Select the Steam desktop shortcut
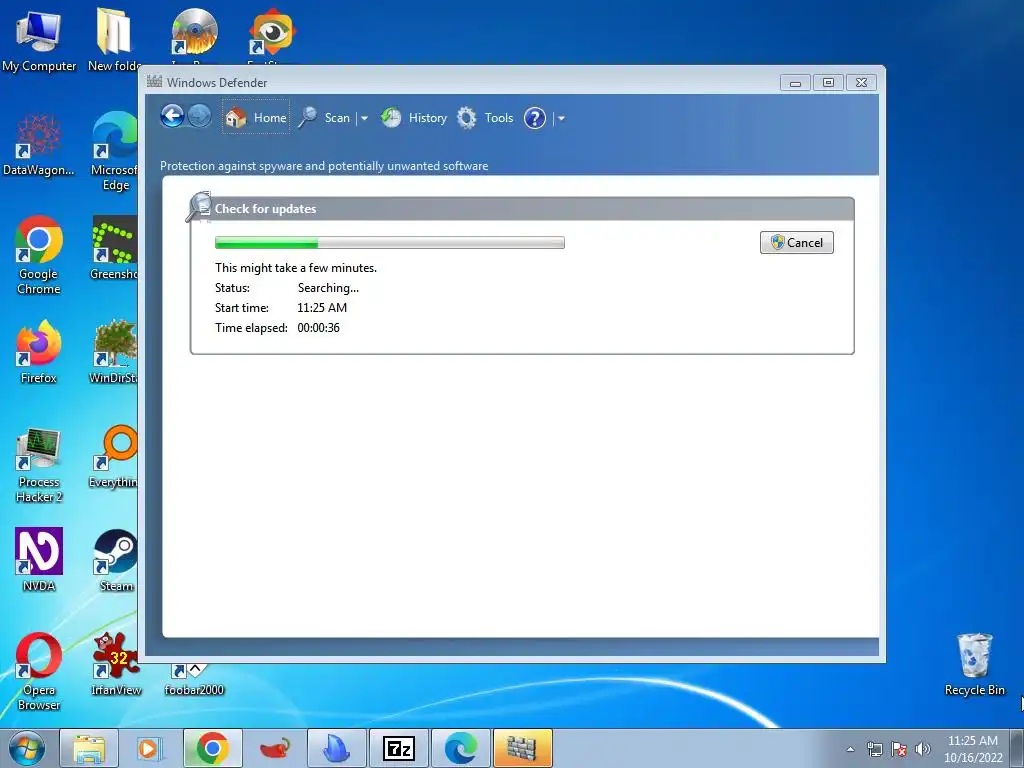The height and width of the screenshot is (768, 1024). click(115, 561)
